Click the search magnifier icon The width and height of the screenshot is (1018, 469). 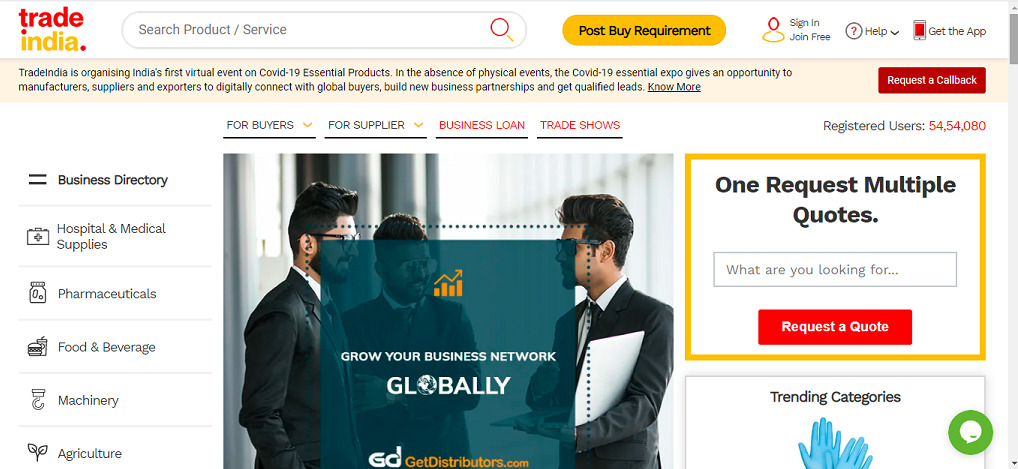click(x=501, y=29)
